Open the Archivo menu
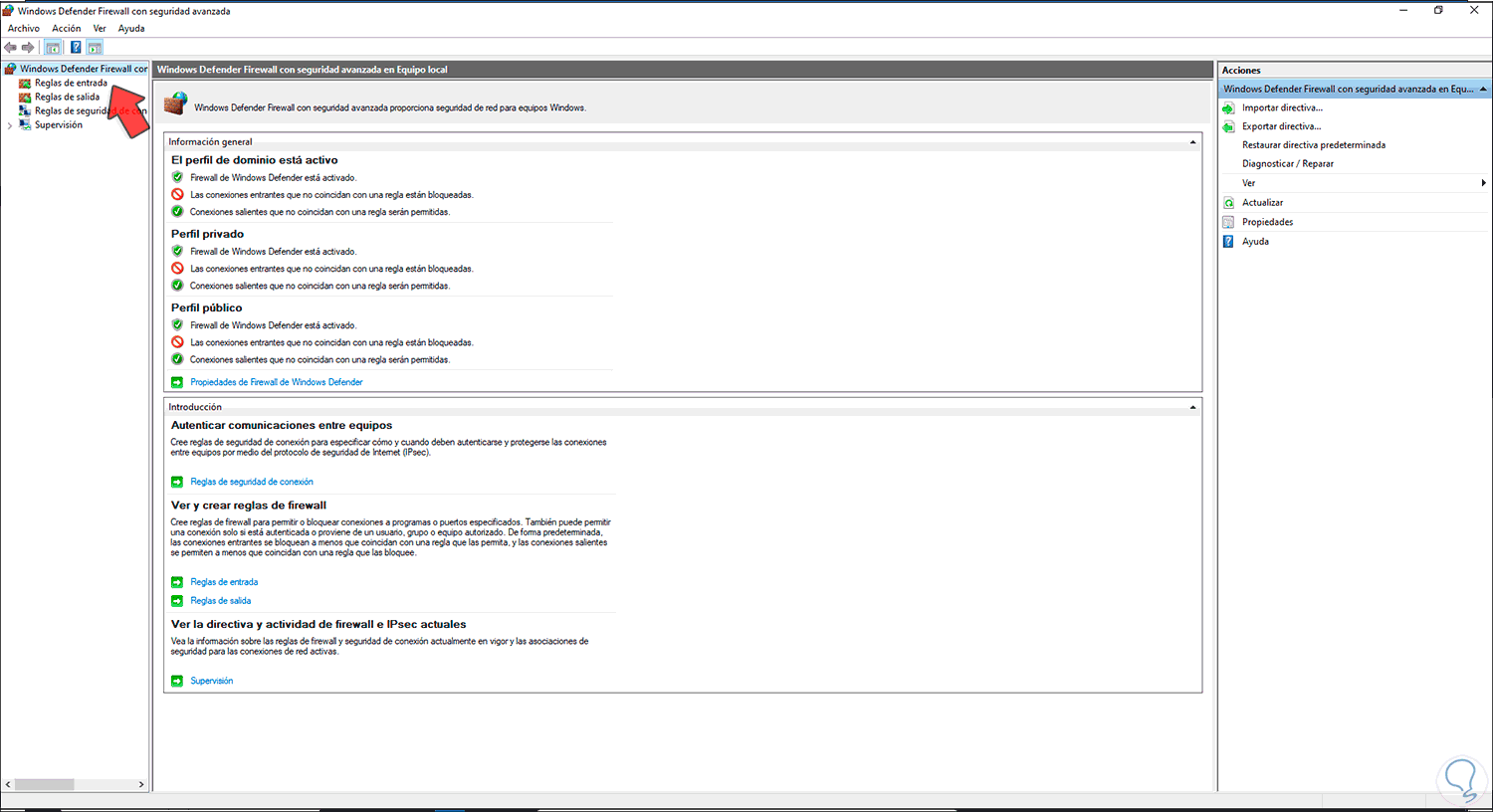1493x812 pixels. point(24,29)
